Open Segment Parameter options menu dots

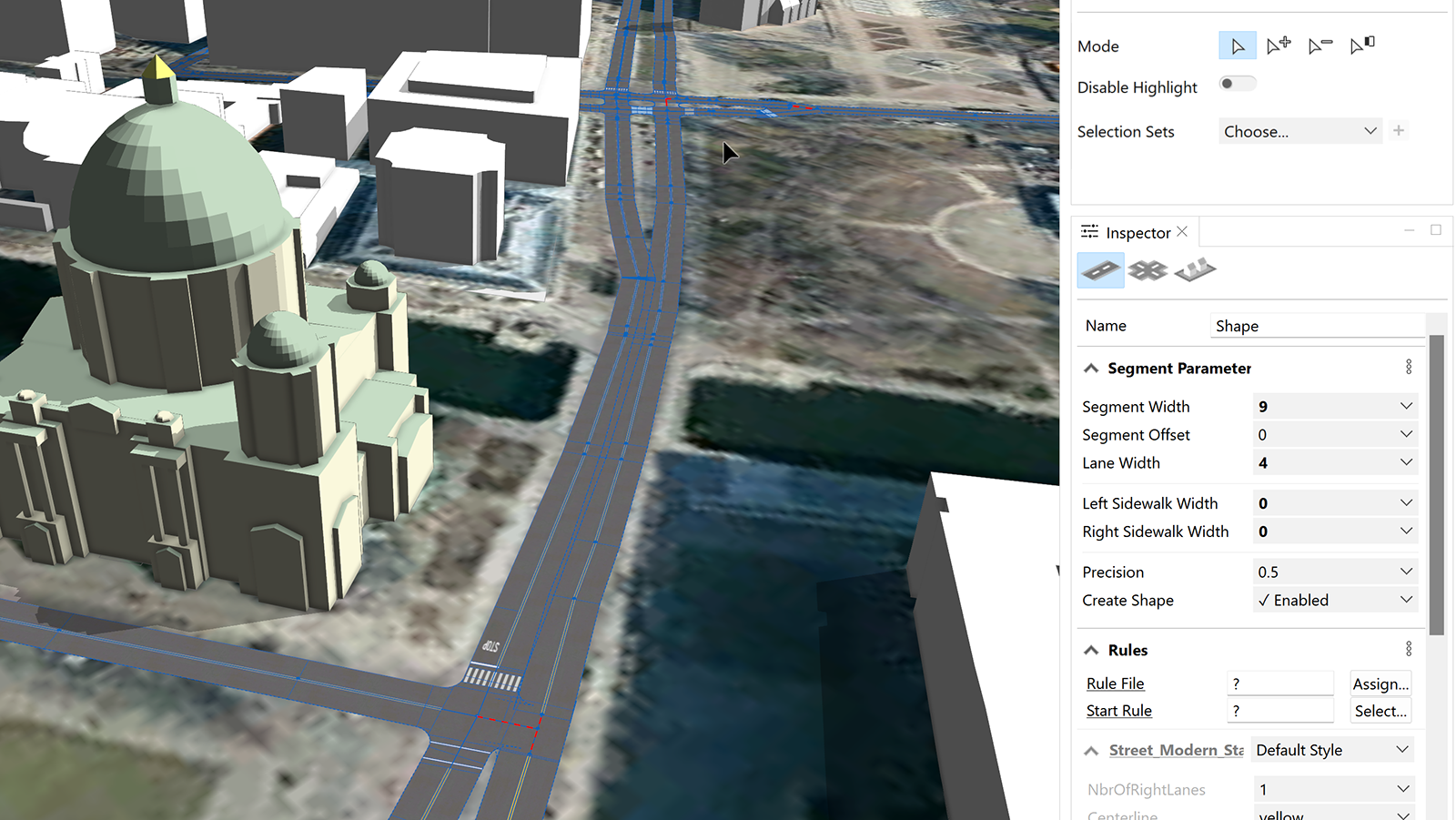coord(1409,368)
